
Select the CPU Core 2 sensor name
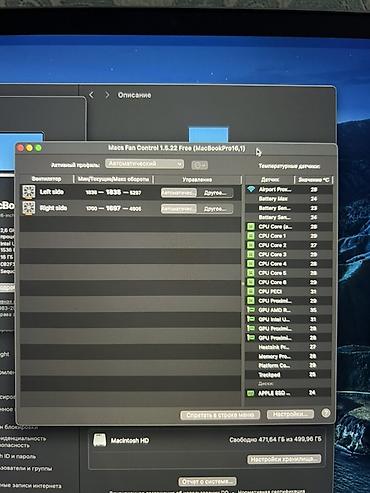[272, 245]
